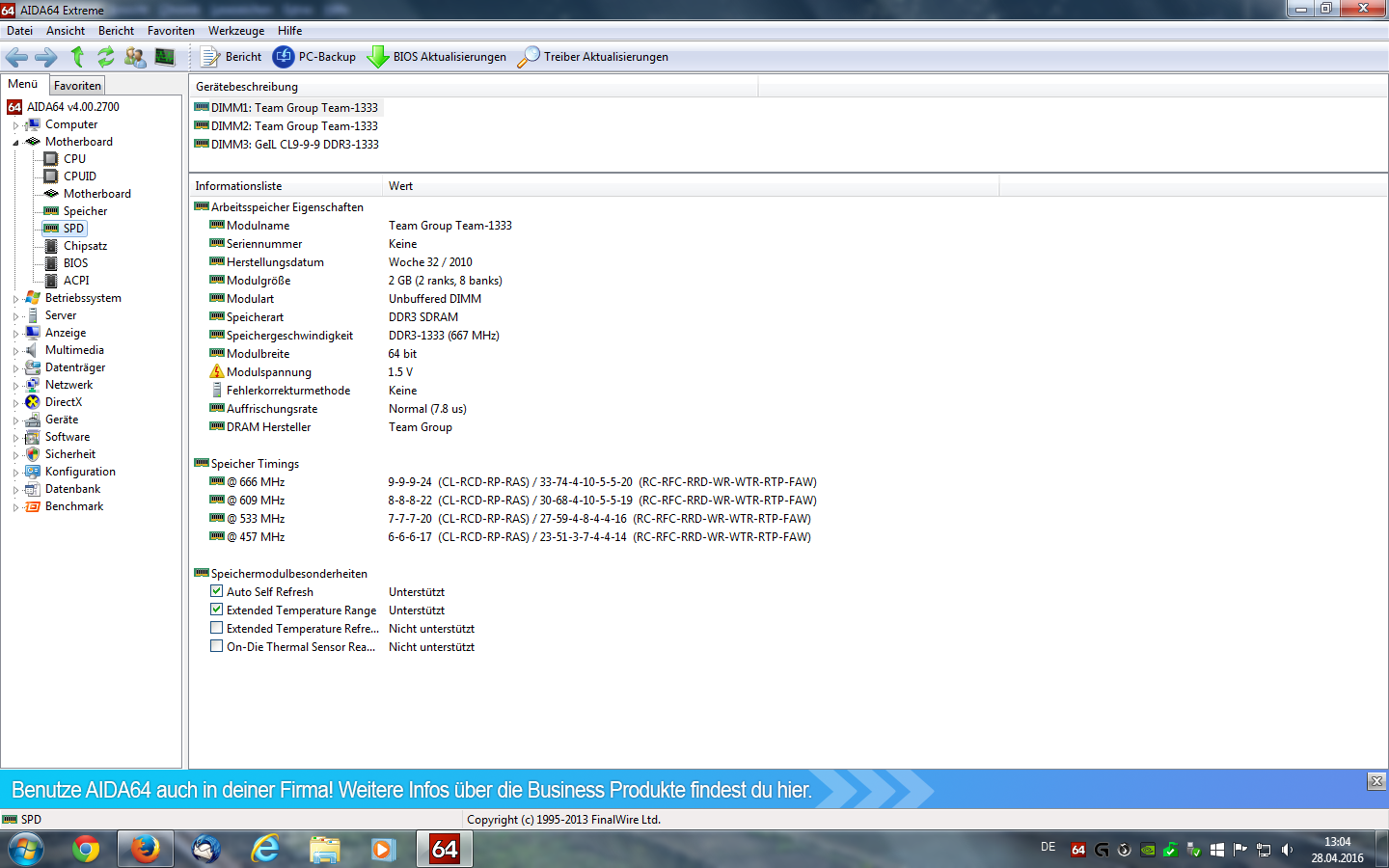Toggle the Extended Temperature Refre... checkbox
The image size is (1389, 868).
(x=217, y=628)
